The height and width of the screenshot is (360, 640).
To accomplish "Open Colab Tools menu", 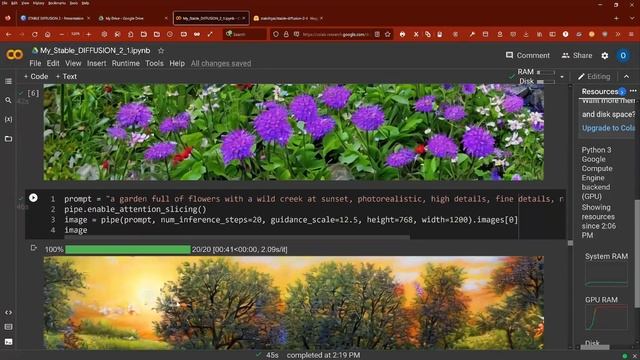I will [x=154, y=64].
